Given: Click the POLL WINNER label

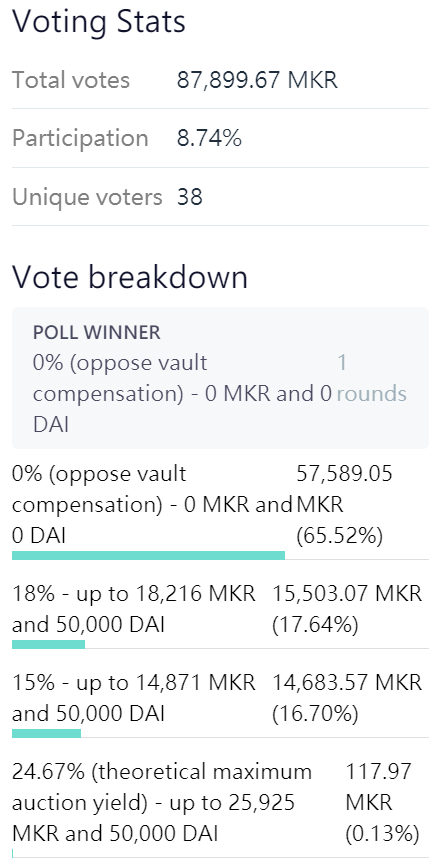Looking at the screenshot, I should pyautogui.click(x=97, y=332).
